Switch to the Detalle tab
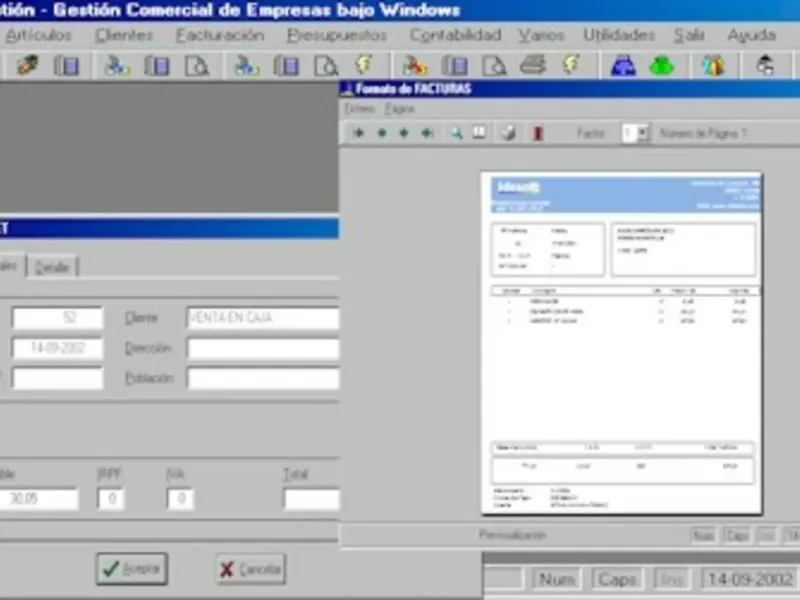The width and height of the screenshot is (800, 600). click(52, 267)
